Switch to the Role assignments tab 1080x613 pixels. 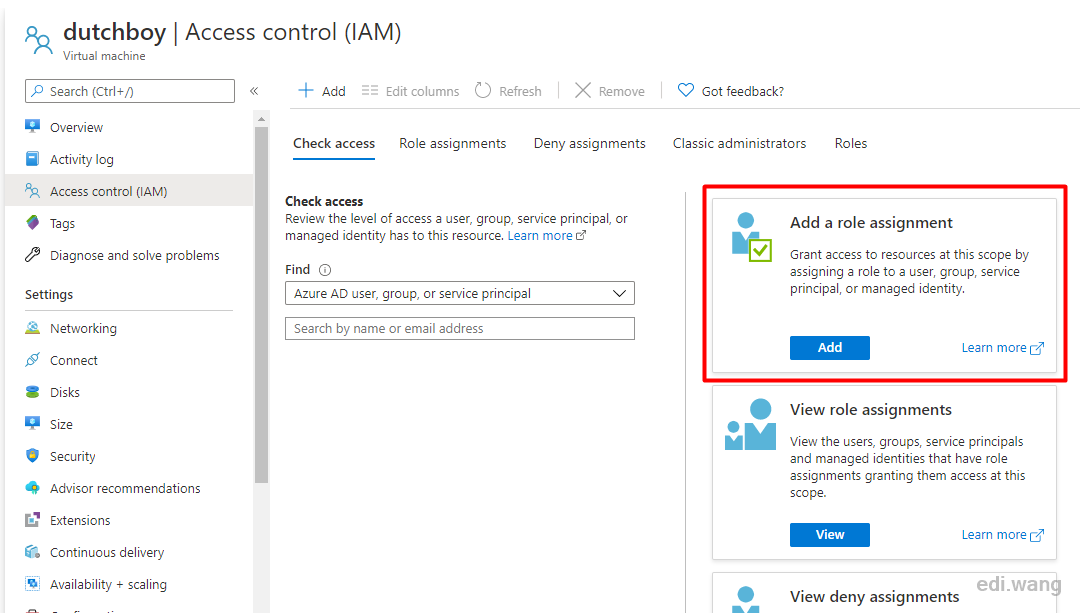click(x=453, y=143)
